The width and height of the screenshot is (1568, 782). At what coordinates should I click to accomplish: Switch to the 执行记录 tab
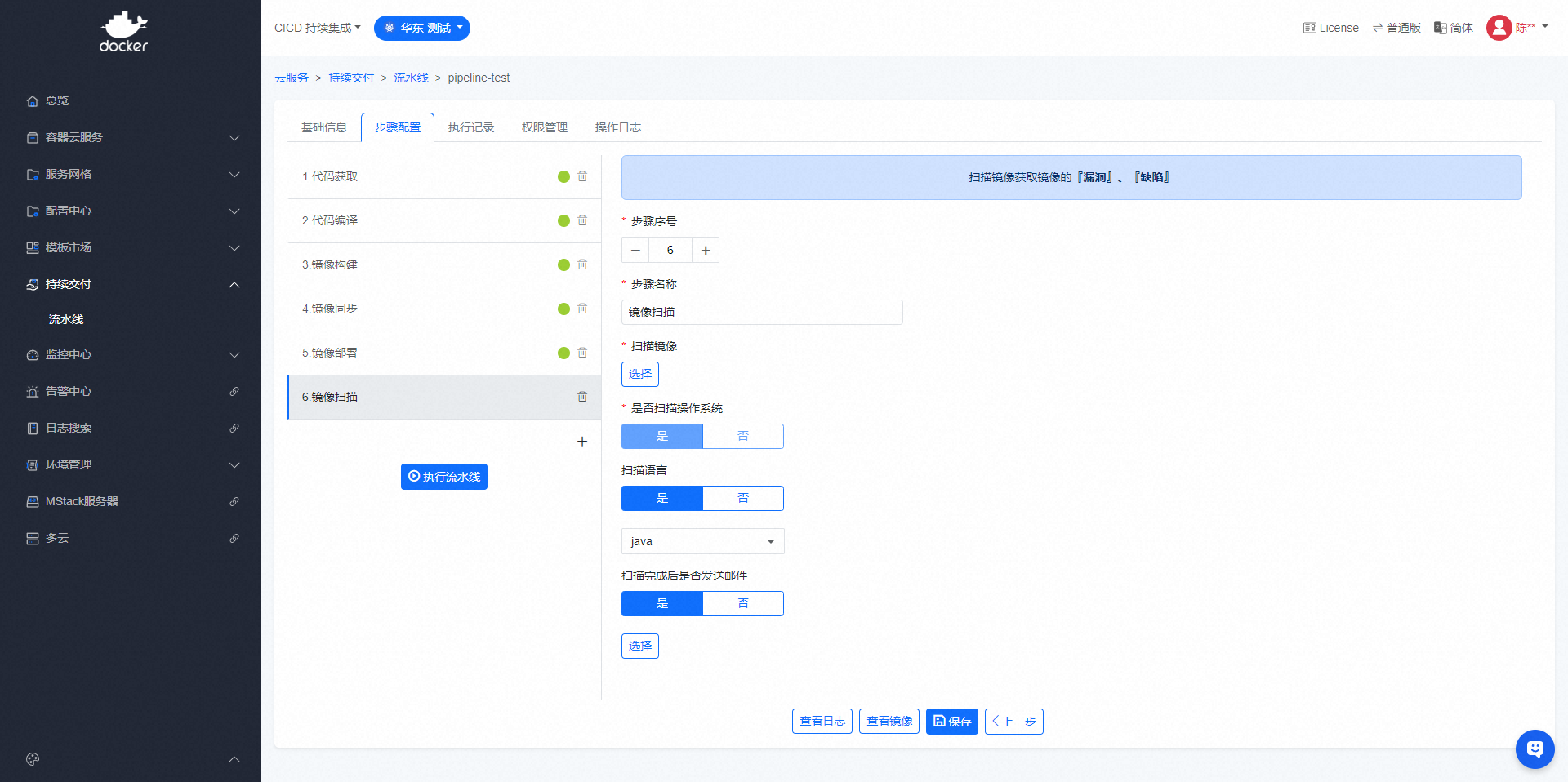(471, 128)
